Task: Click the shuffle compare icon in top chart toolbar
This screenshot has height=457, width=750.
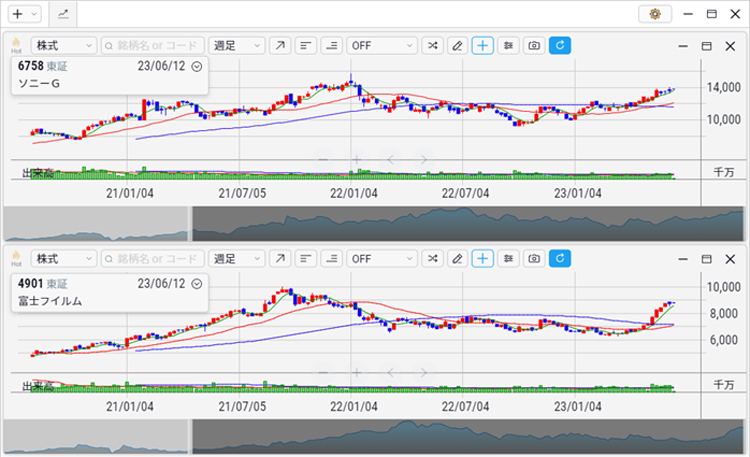Action: click(432, 46)
